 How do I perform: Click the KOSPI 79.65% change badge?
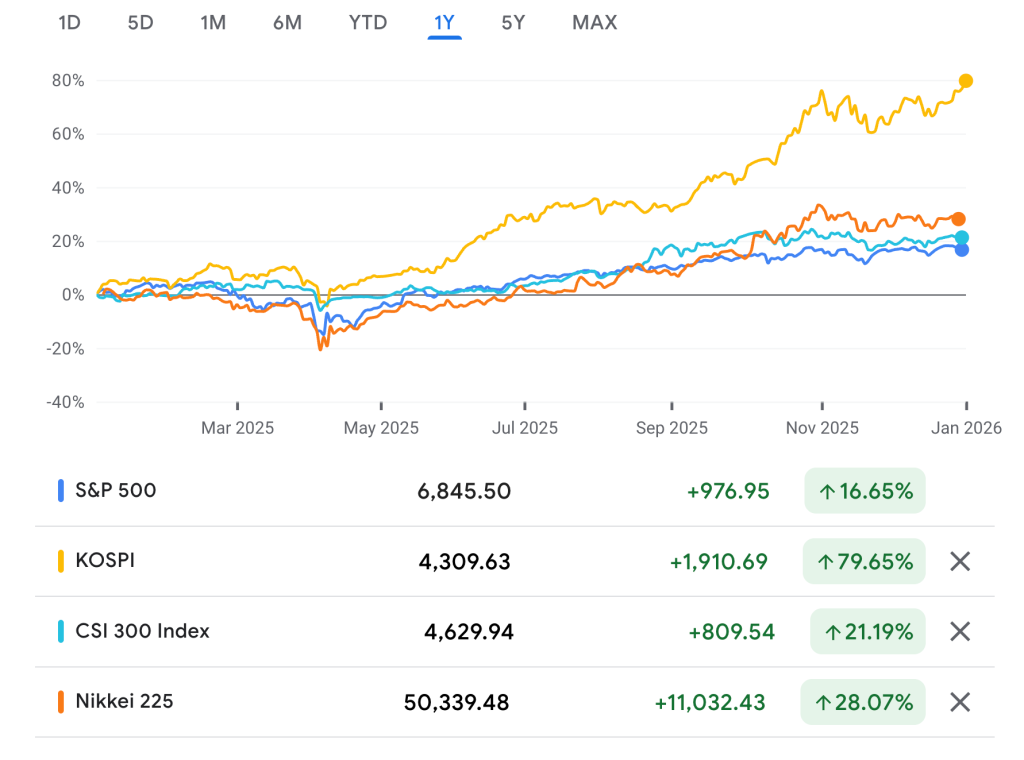(x=865, y=561)
